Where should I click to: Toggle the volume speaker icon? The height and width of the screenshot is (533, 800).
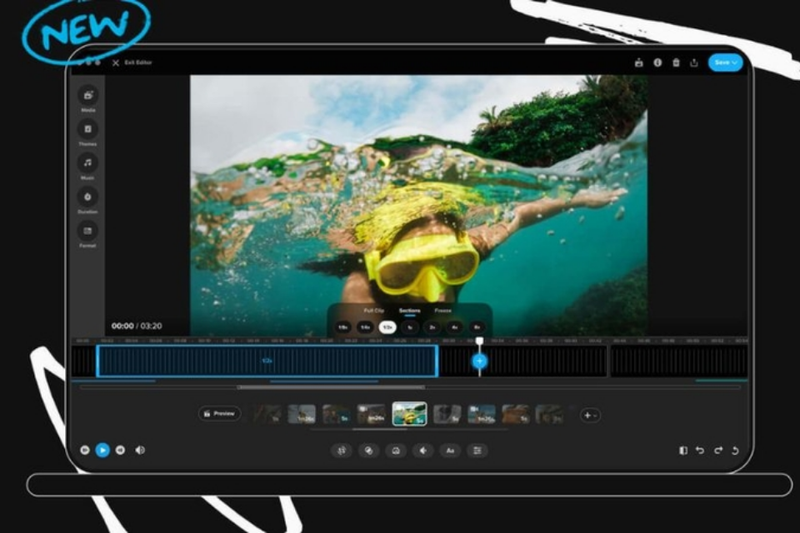click(x=140, y=450)
